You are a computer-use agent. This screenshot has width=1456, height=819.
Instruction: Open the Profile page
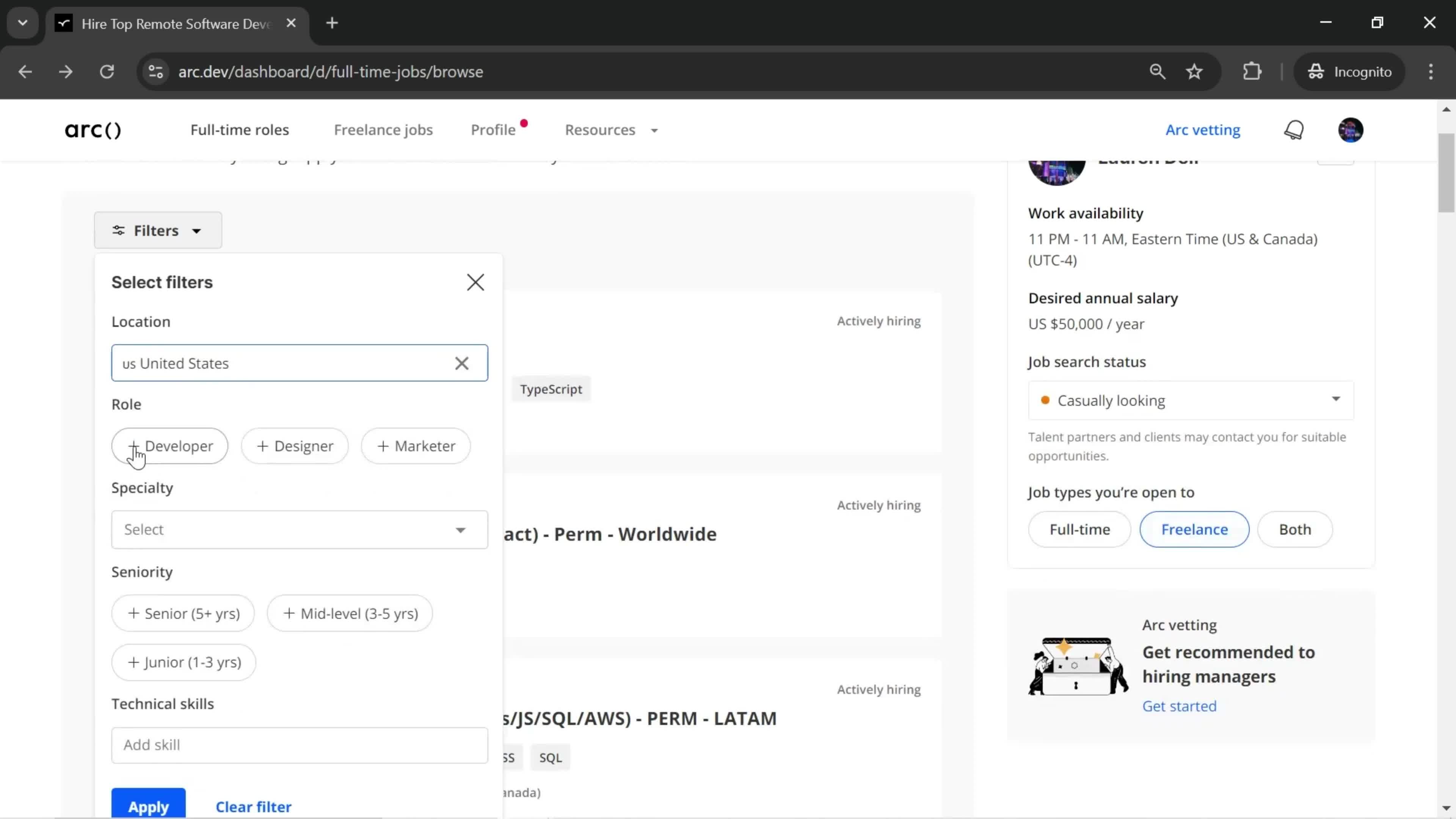[493, 130]
